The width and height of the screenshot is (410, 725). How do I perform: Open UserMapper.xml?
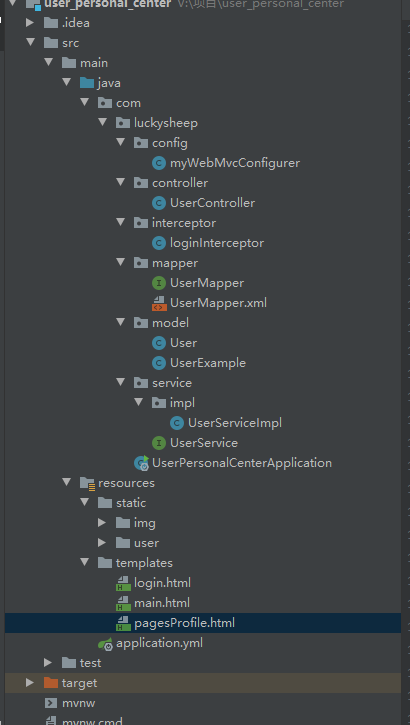pyautogui.click(x=218, y=303)
